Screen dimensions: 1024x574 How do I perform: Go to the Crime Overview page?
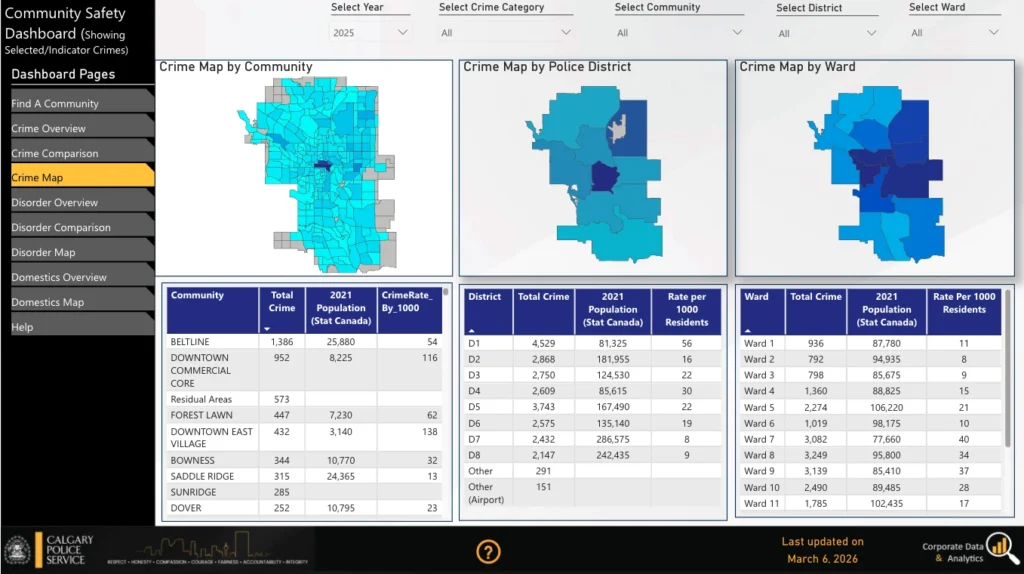78,129
